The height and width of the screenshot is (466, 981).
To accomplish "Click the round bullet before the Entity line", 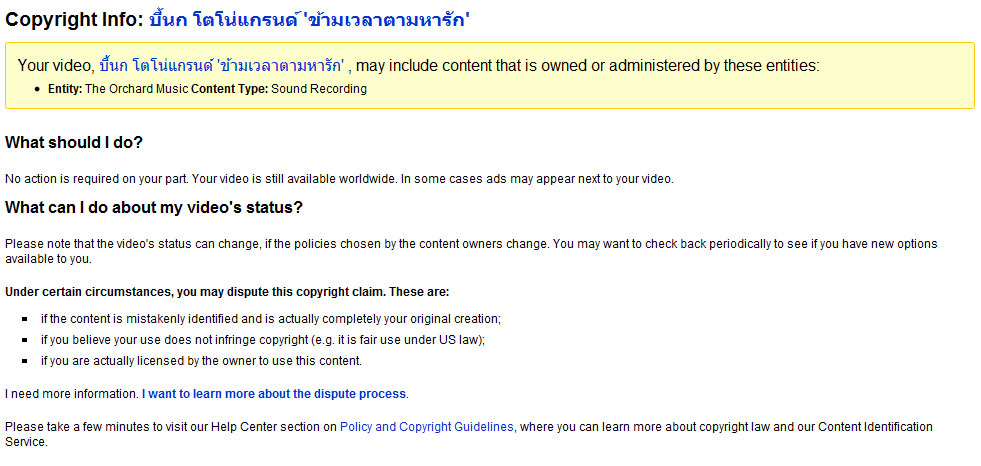I will 40,89.
